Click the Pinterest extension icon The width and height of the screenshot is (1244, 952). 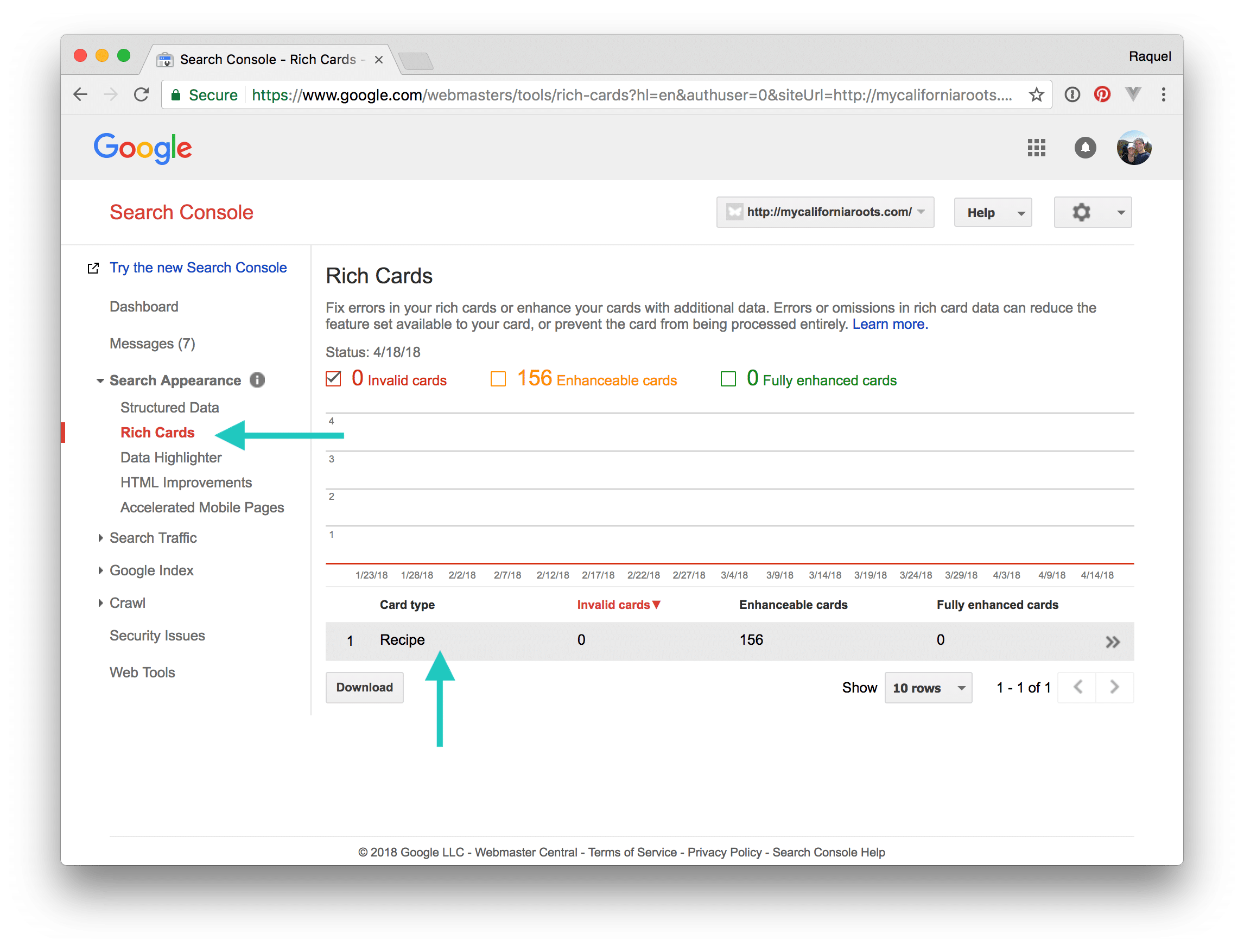[1102, 94]
